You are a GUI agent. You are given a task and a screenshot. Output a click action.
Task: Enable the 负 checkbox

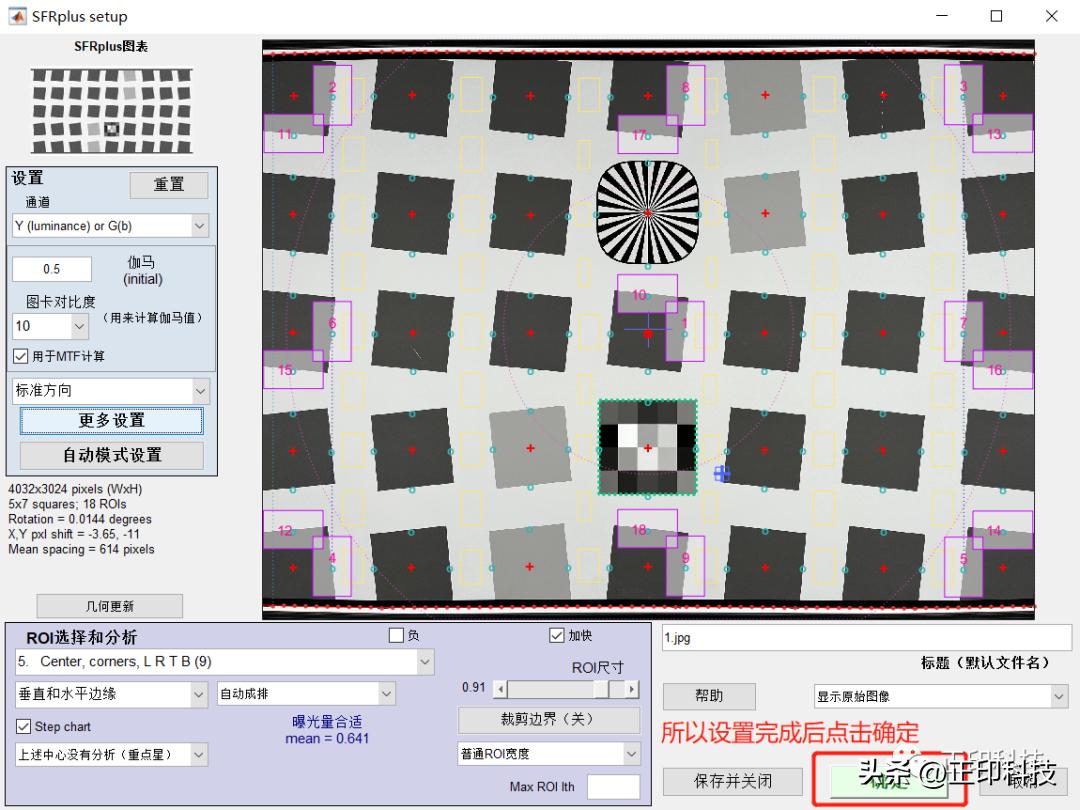(x=396, y=635)
